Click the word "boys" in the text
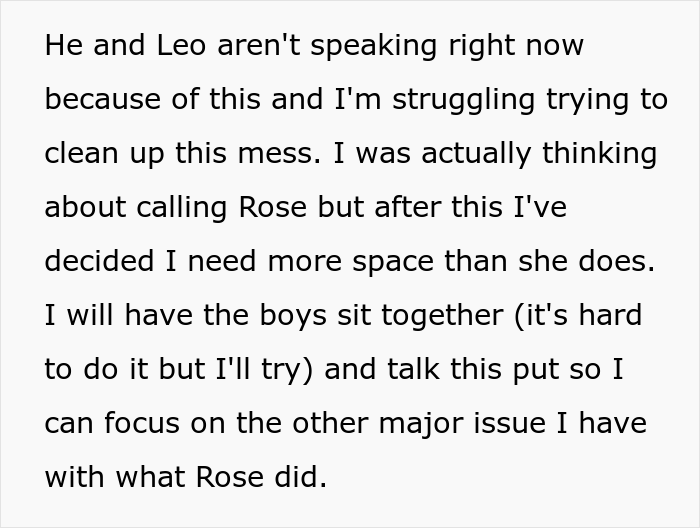 [262, 316]
